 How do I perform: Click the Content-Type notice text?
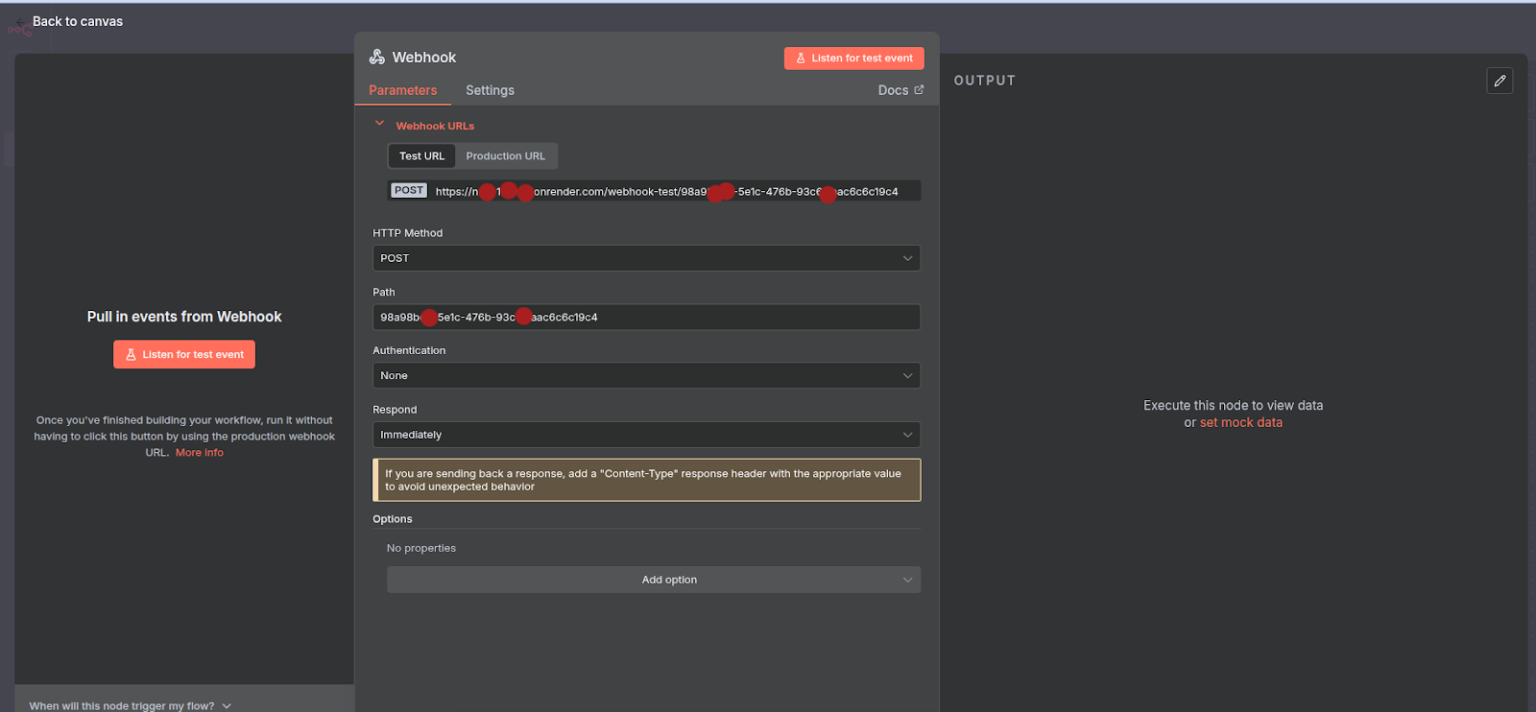(643, 480)
